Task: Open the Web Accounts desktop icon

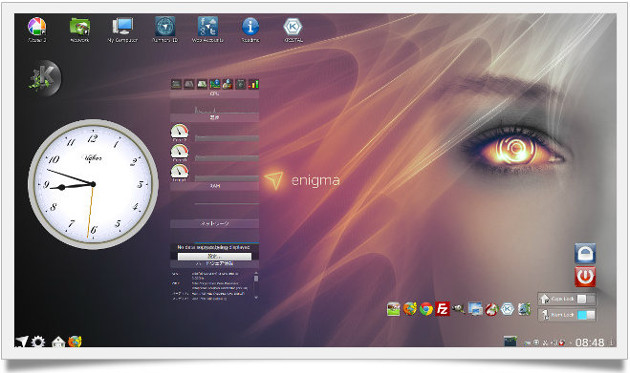Action: (208, 27)
